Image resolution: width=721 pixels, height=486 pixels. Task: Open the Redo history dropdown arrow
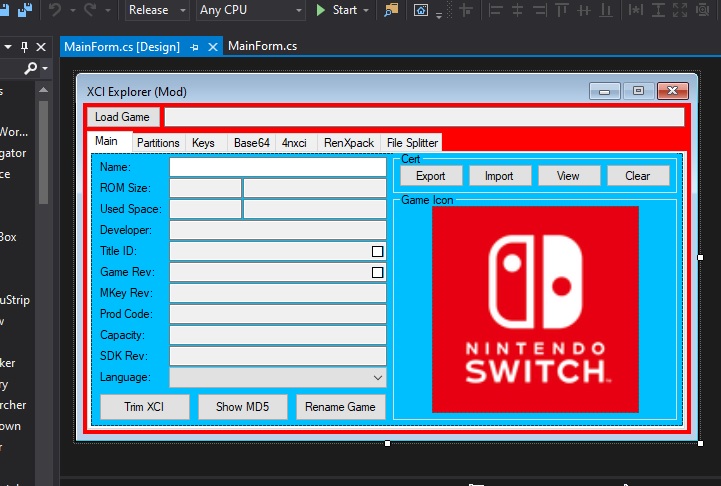coord(108,10)
